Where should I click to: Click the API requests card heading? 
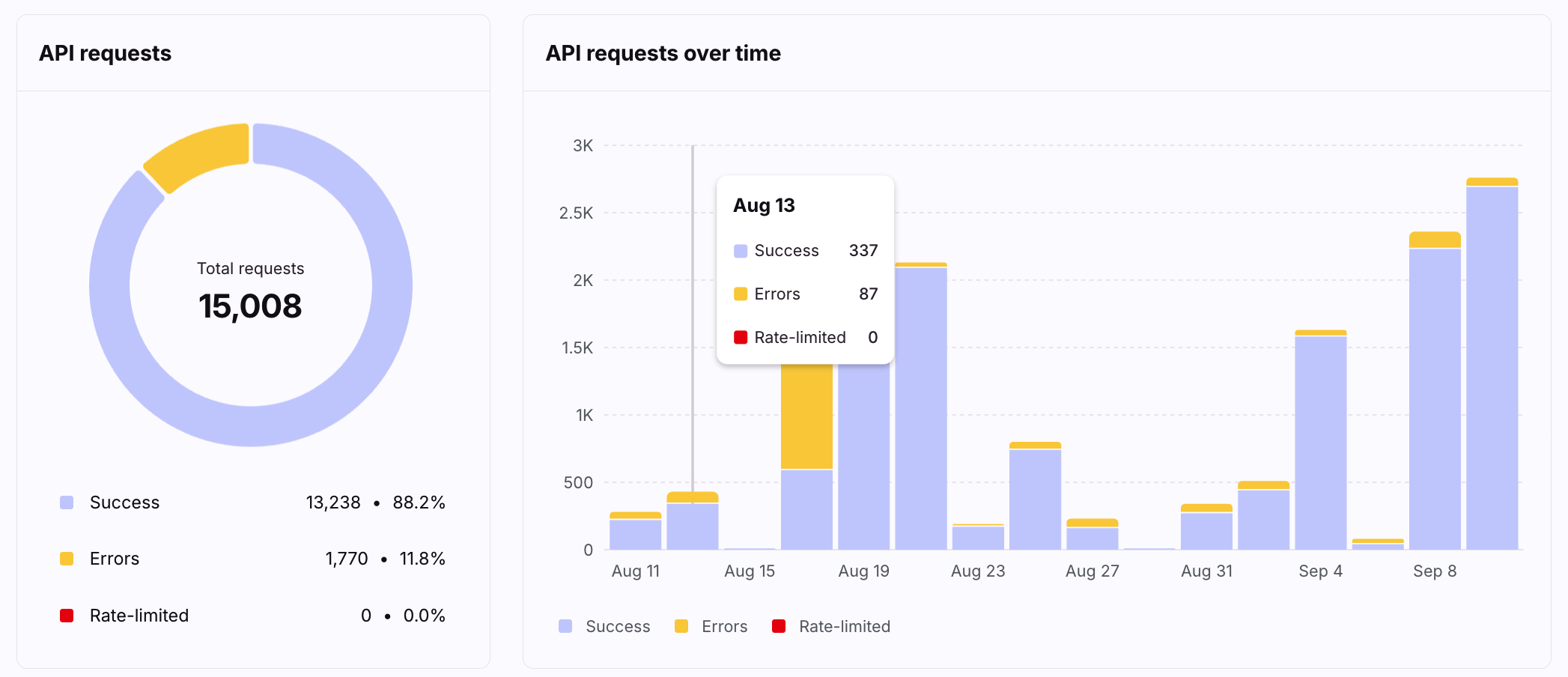click(105, 53)
